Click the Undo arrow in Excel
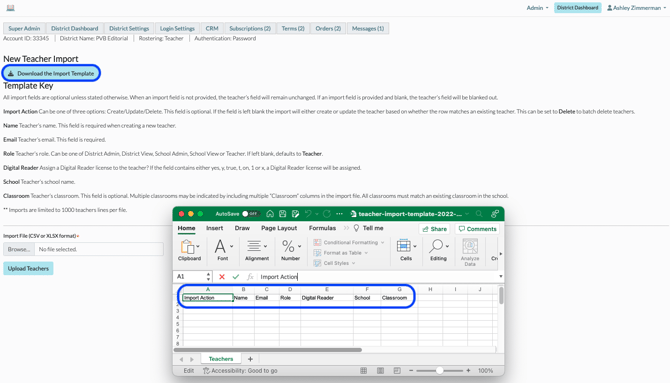This screenshot has height=383, width=670. click(308, 214)
